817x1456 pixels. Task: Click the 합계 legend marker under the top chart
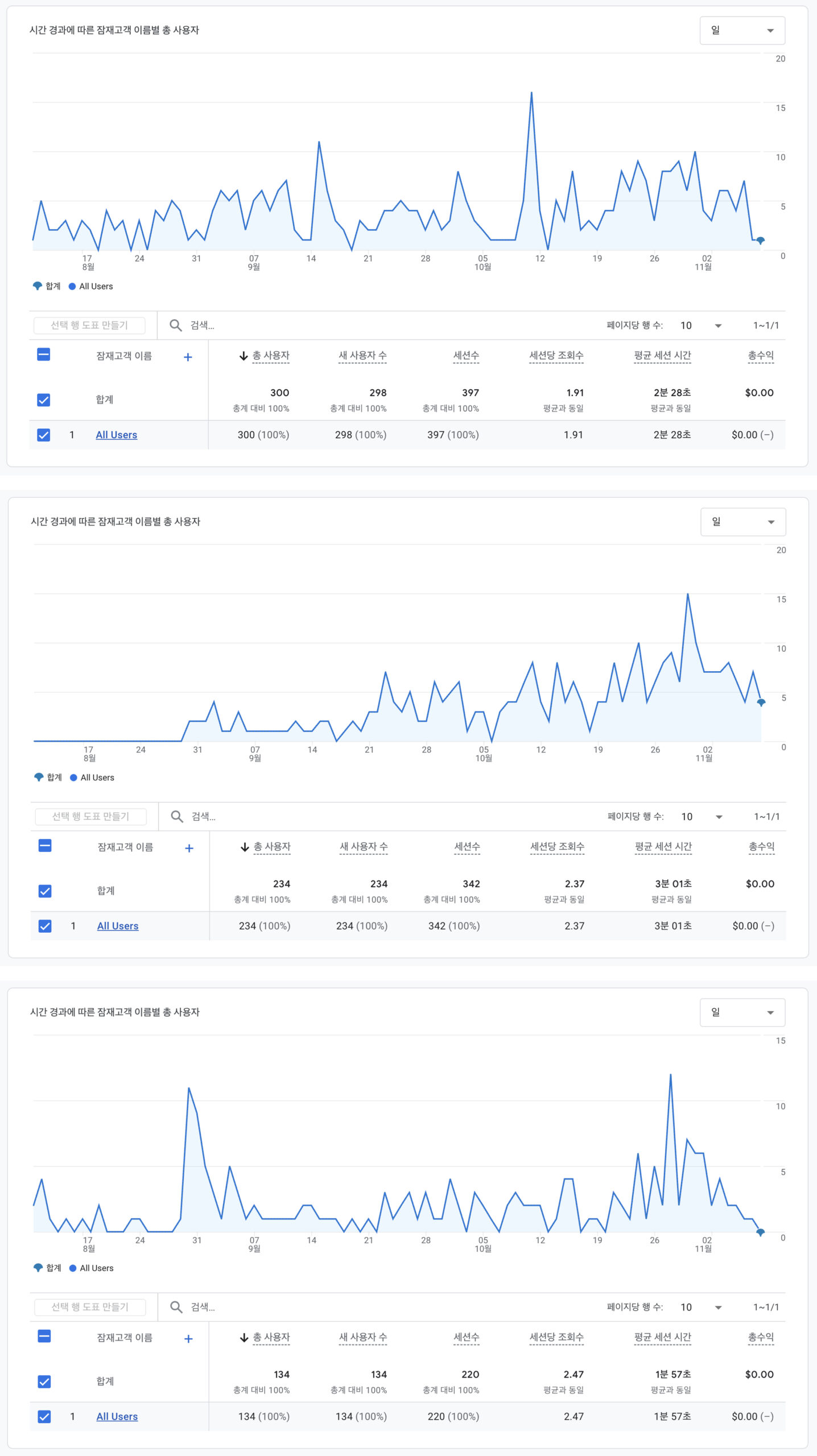pos(38,286)
